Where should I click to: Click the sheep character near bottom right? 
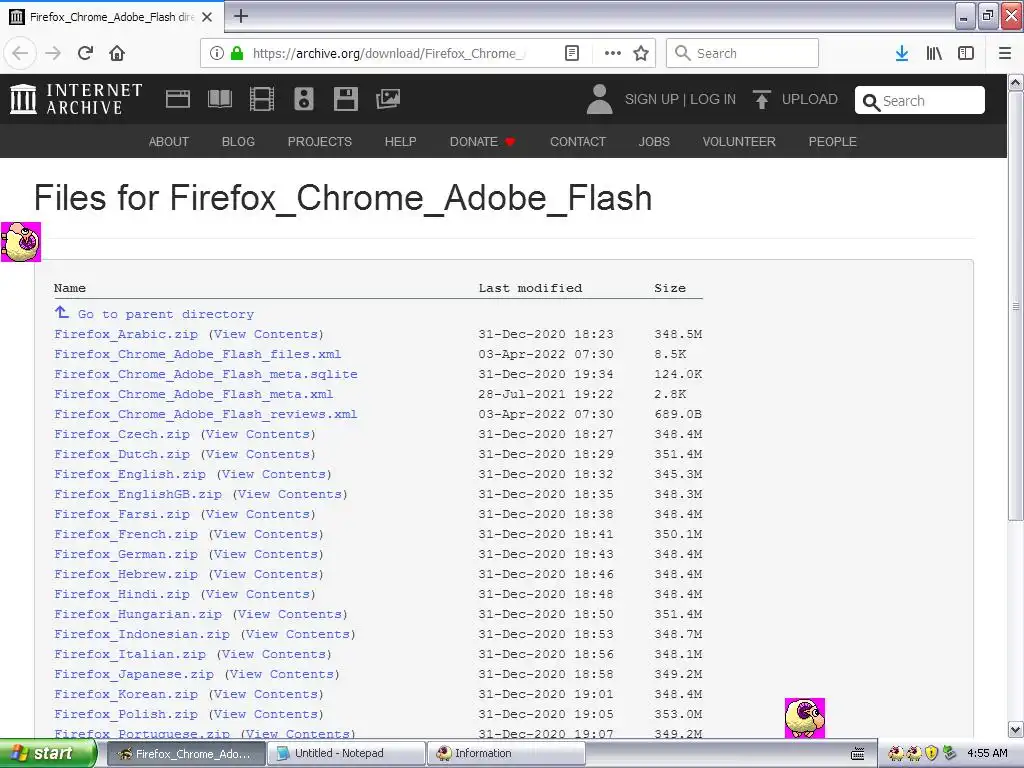805,718
